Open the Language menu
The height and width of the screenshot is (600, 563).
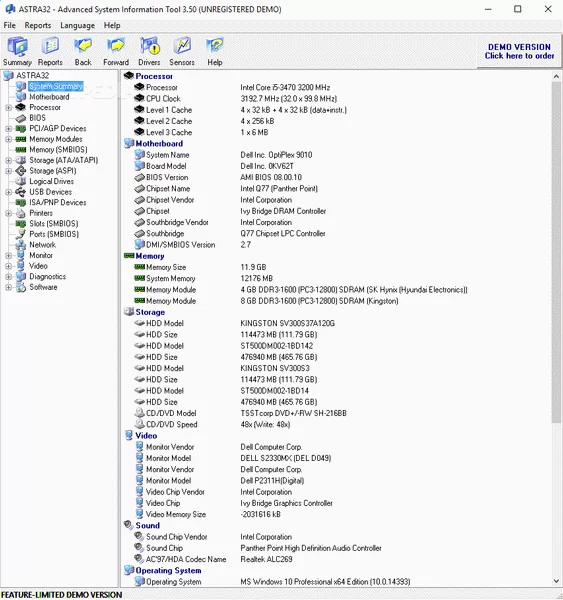77,25
